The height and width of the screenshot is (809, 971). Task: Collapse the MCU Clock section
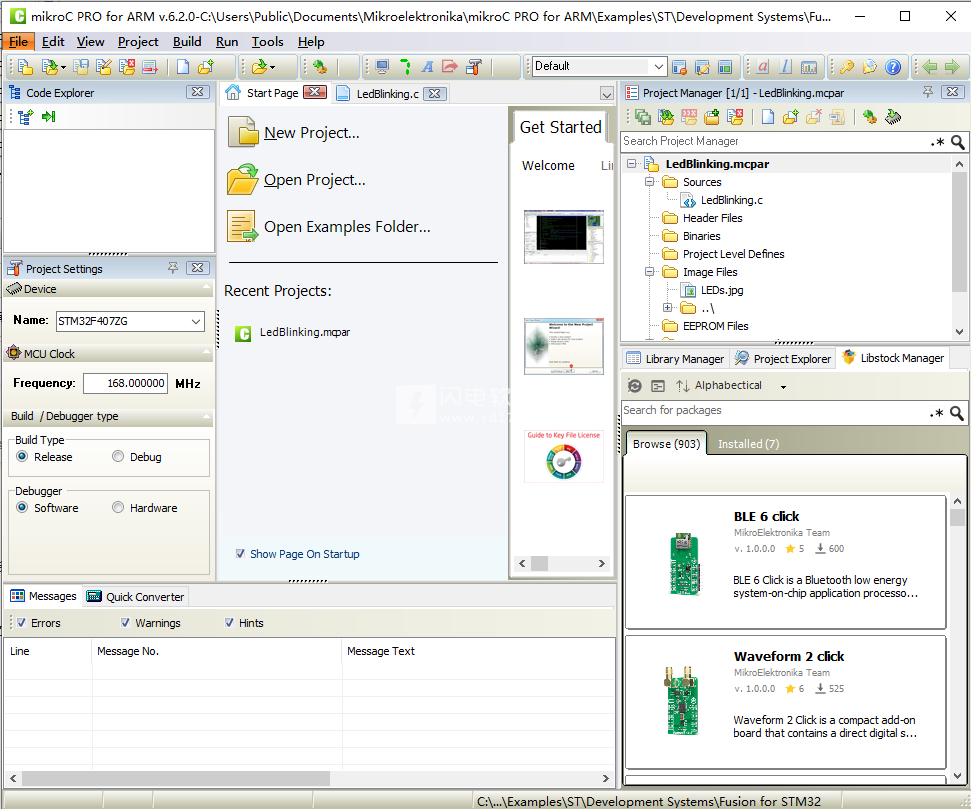206,353
